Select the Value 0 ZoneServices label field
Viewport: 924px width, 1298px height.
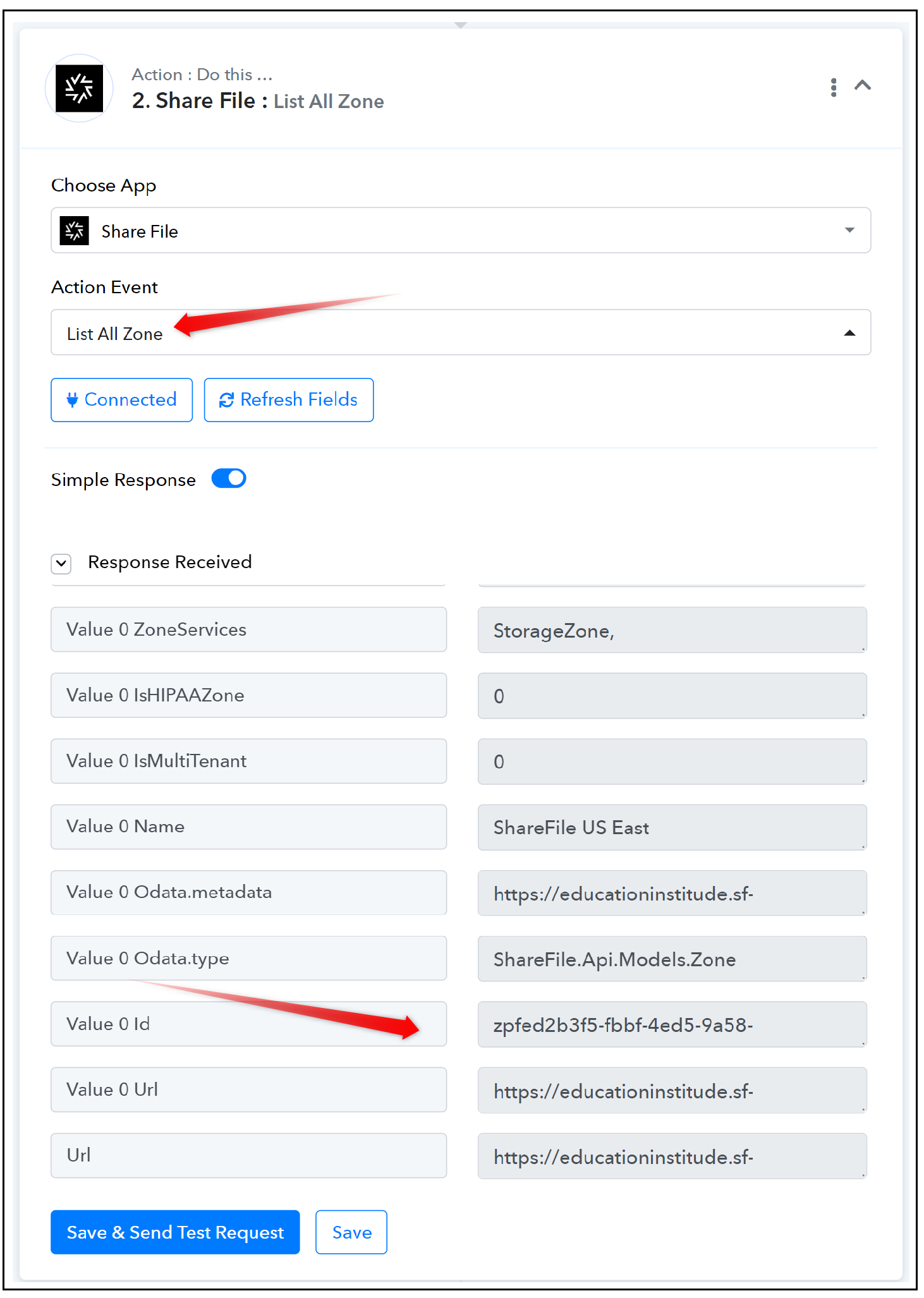point(249,629)
